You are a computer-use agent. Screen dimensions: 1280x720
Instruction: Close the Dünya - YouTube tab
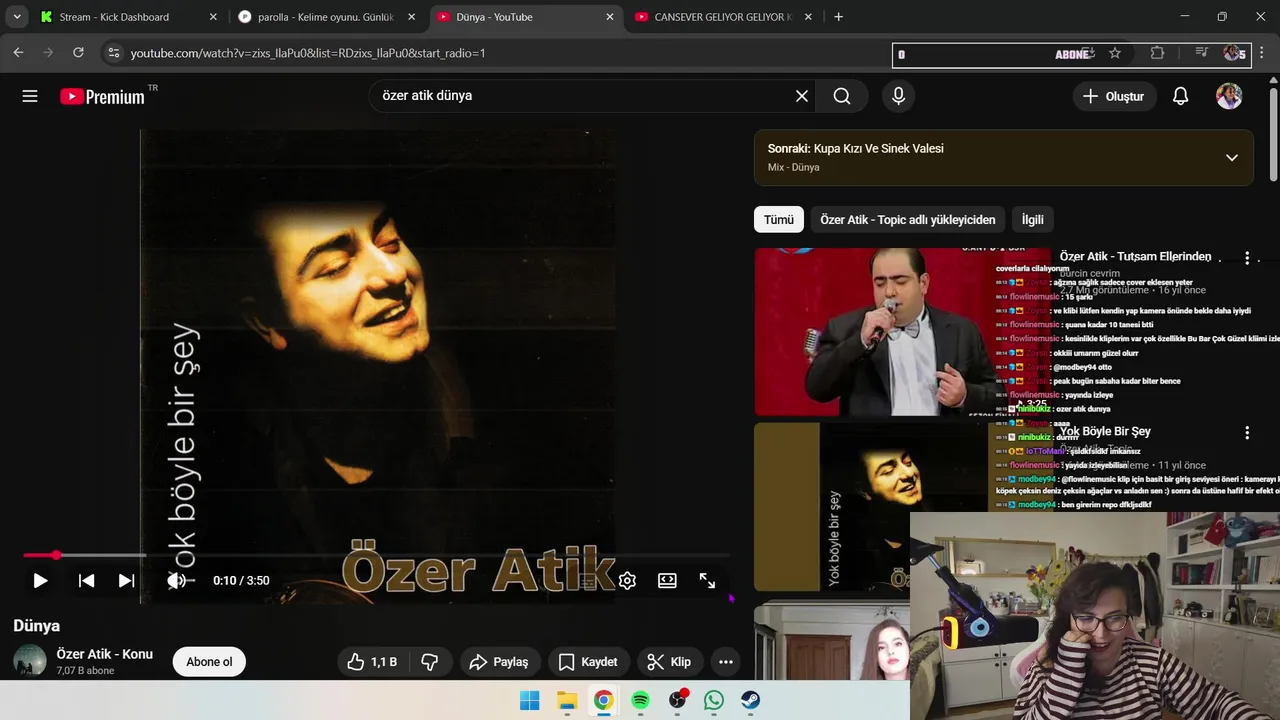tap(610, 17)
